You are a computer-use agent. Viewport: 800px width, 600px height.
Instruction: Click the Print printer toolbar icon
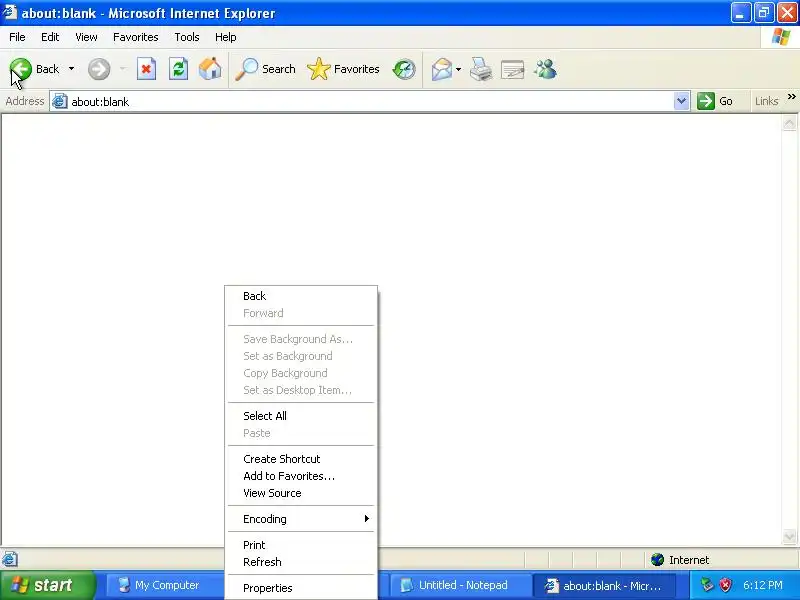(481, 69)
